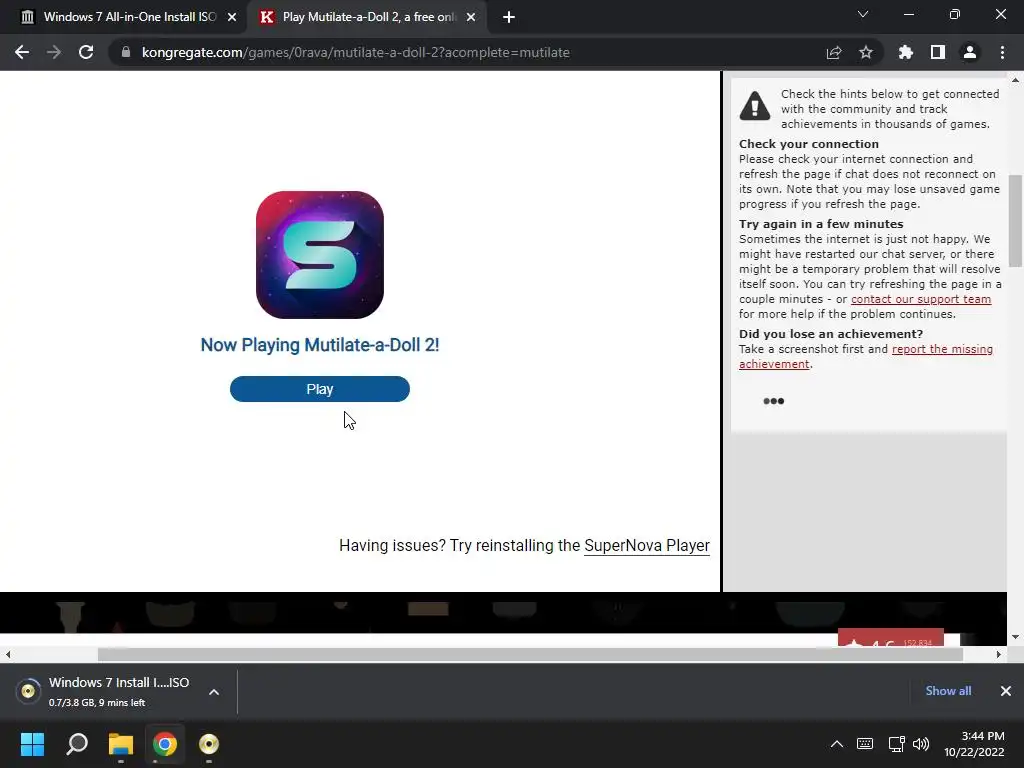Click the browser back arrow
The image size is (1024, 768).
pos(22,52)
